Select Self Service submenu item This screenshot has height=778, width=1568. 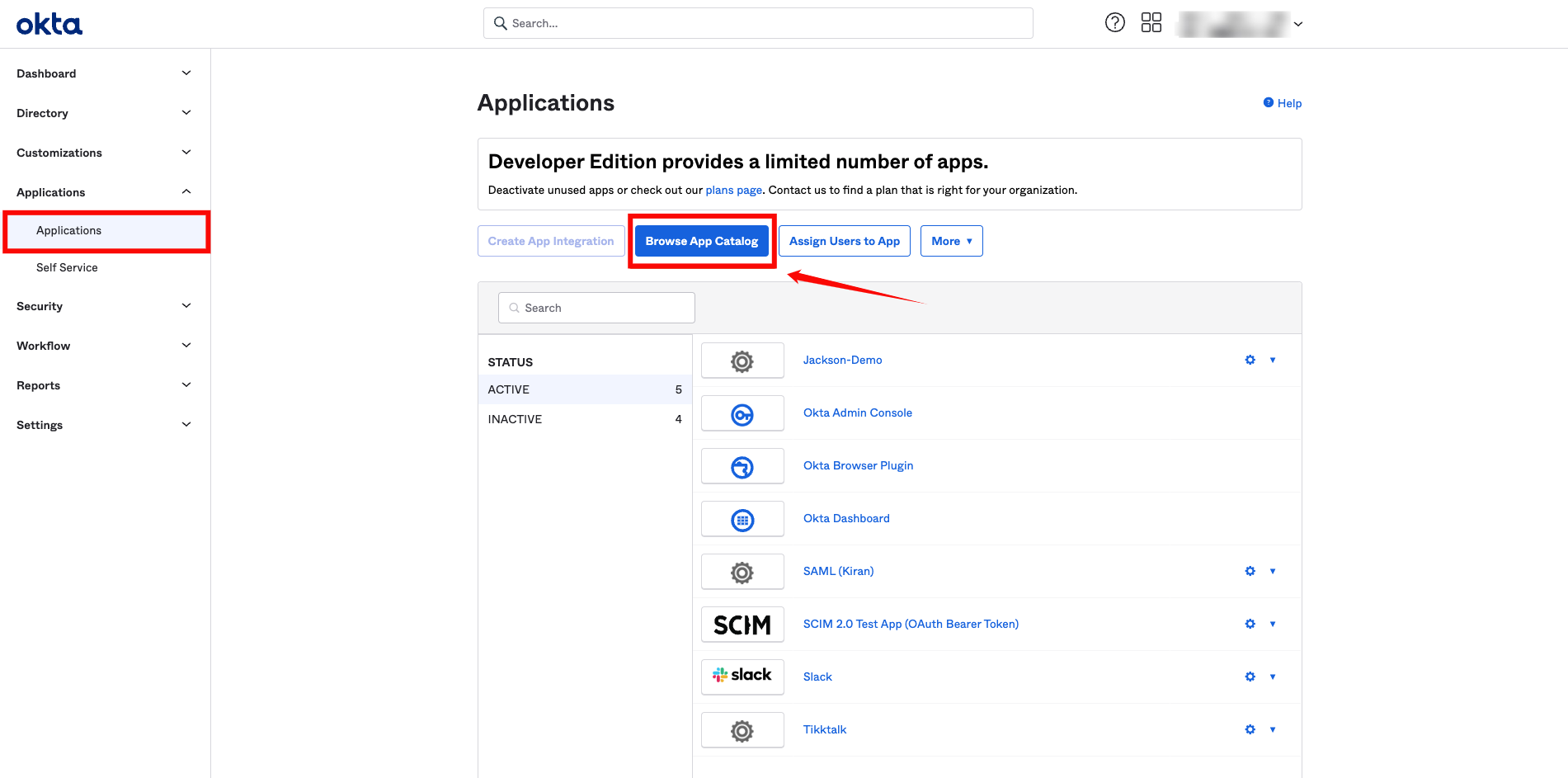(67, 267)
